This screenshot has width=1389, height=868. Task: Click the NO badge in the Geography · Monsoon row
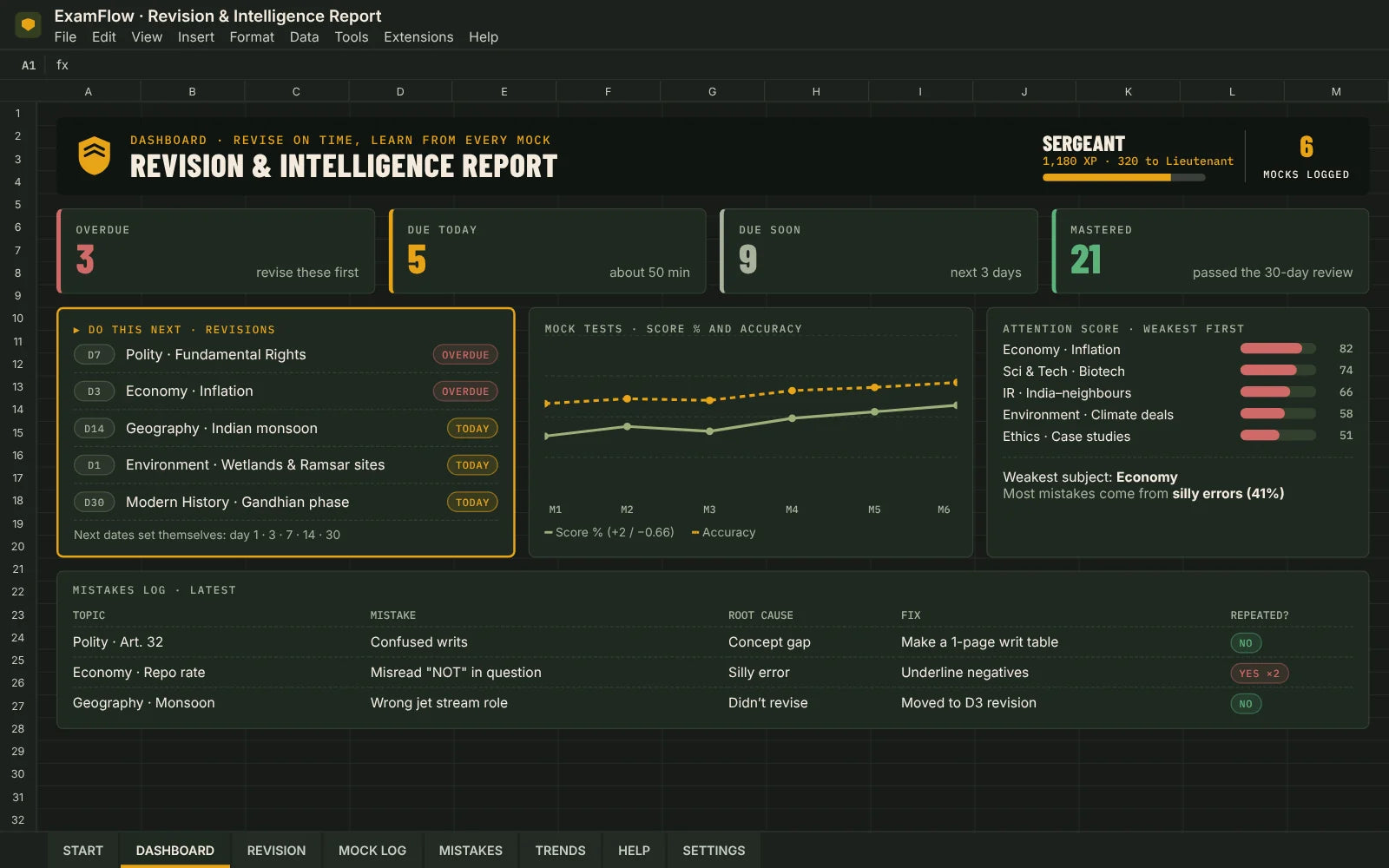1246,704
